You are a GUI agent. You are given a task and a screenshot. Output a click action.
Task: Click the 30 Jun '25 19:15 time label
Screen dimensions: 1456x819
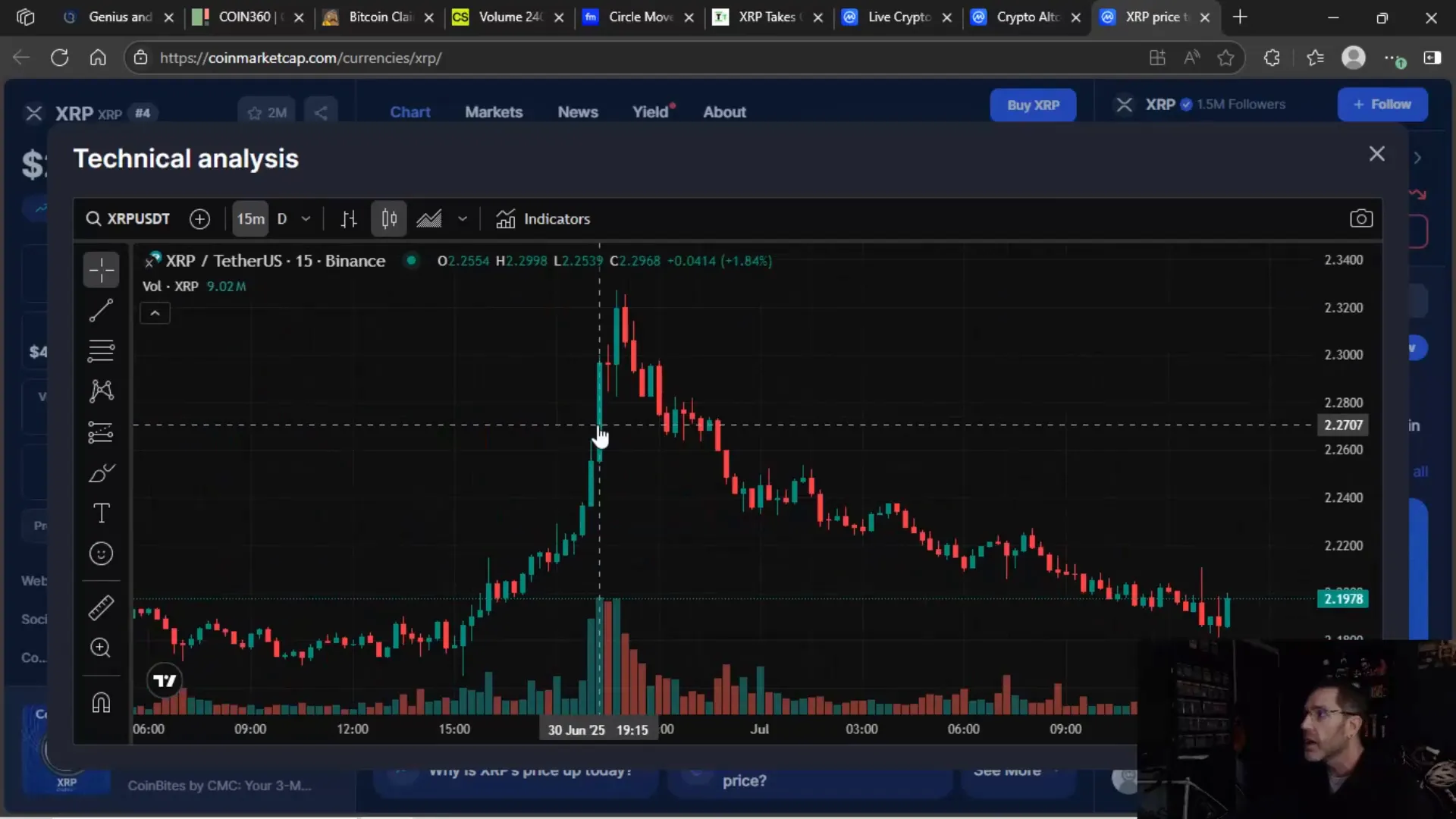(x=598, y=730)
